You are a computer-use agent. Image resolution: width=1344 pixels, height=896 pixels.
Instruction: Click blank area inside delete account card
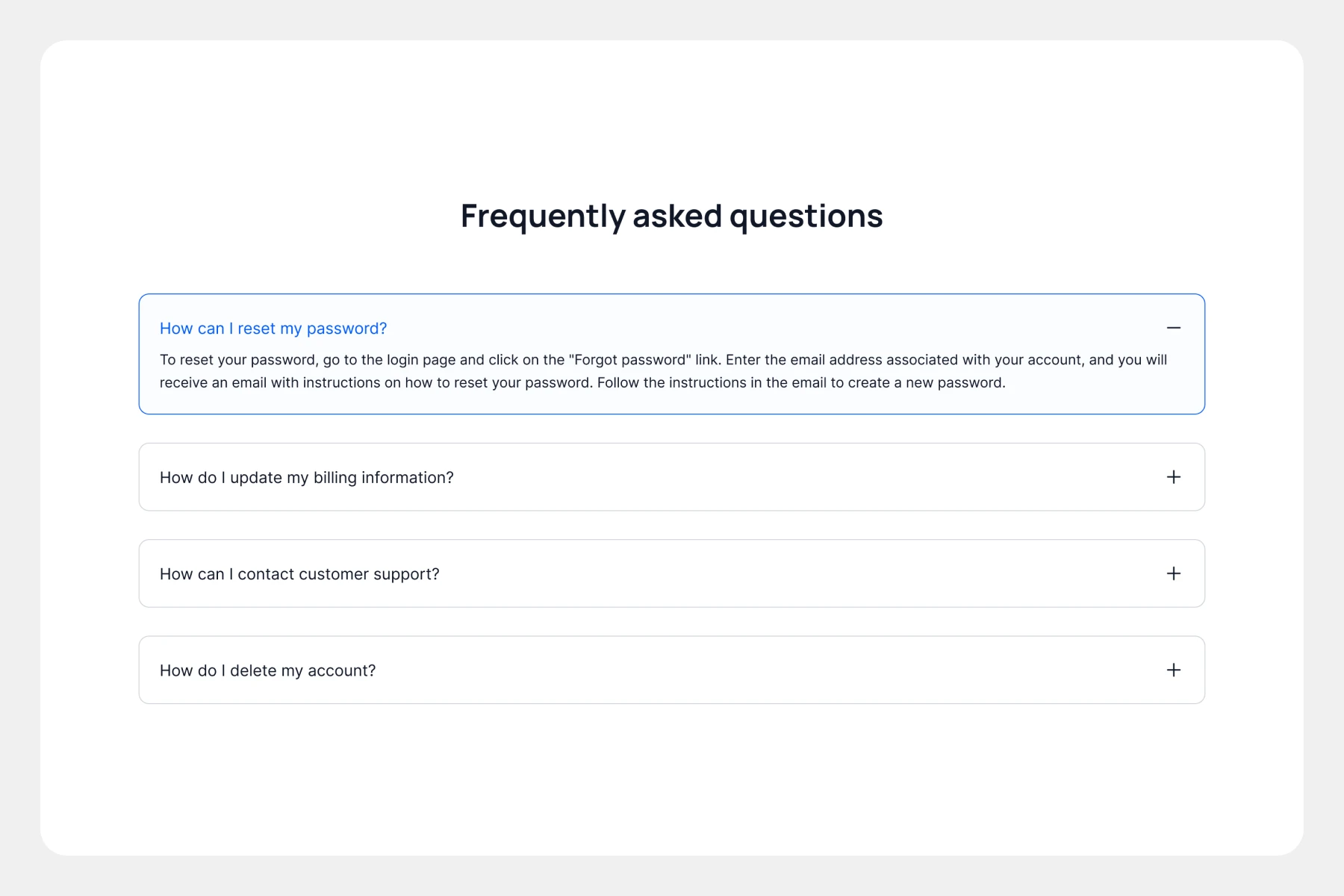tap(769, 670)
